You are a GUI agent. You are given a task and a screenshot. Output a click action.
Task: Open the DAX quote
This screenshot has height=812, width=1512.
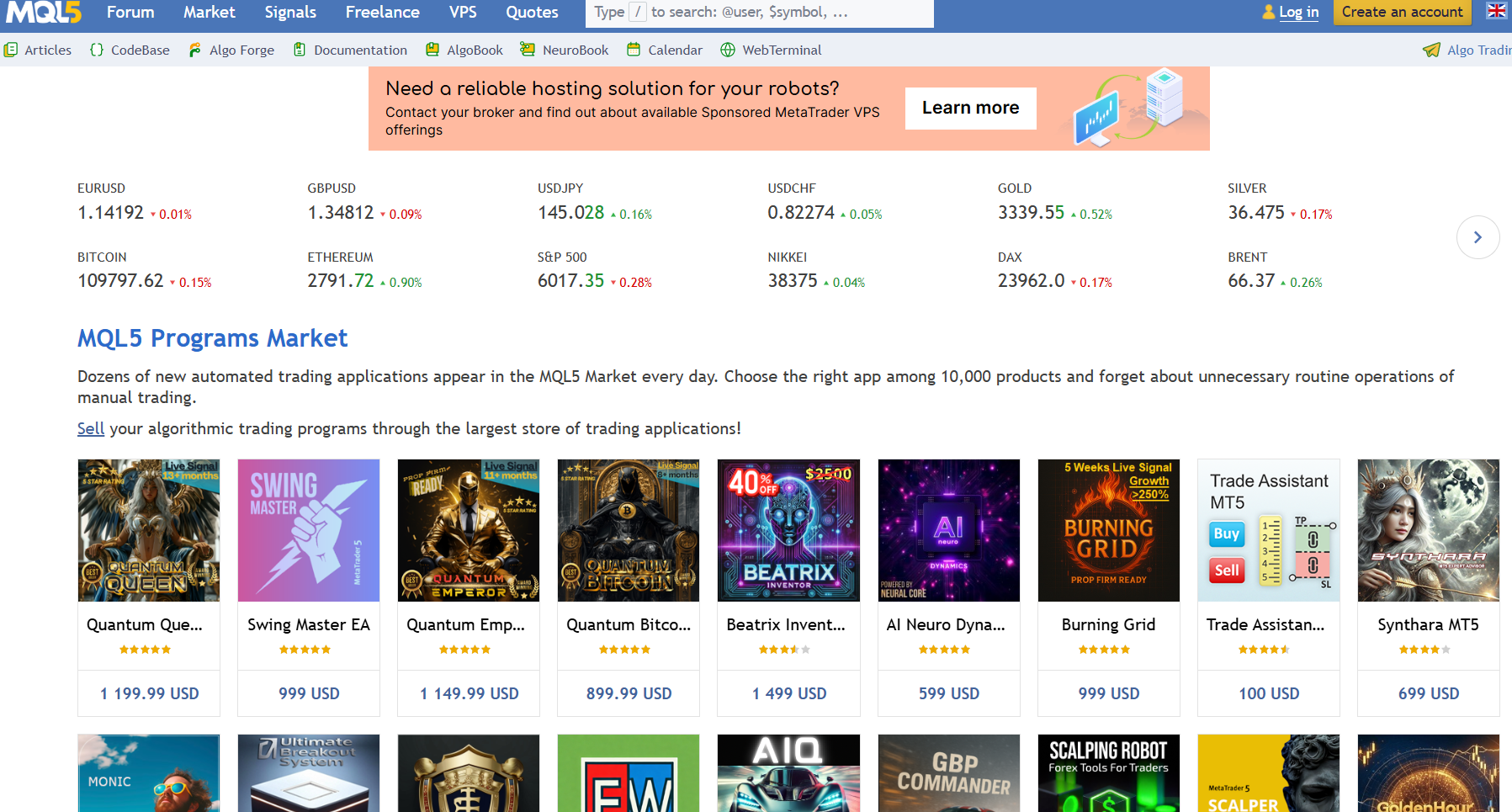[x=1055, y=270]
